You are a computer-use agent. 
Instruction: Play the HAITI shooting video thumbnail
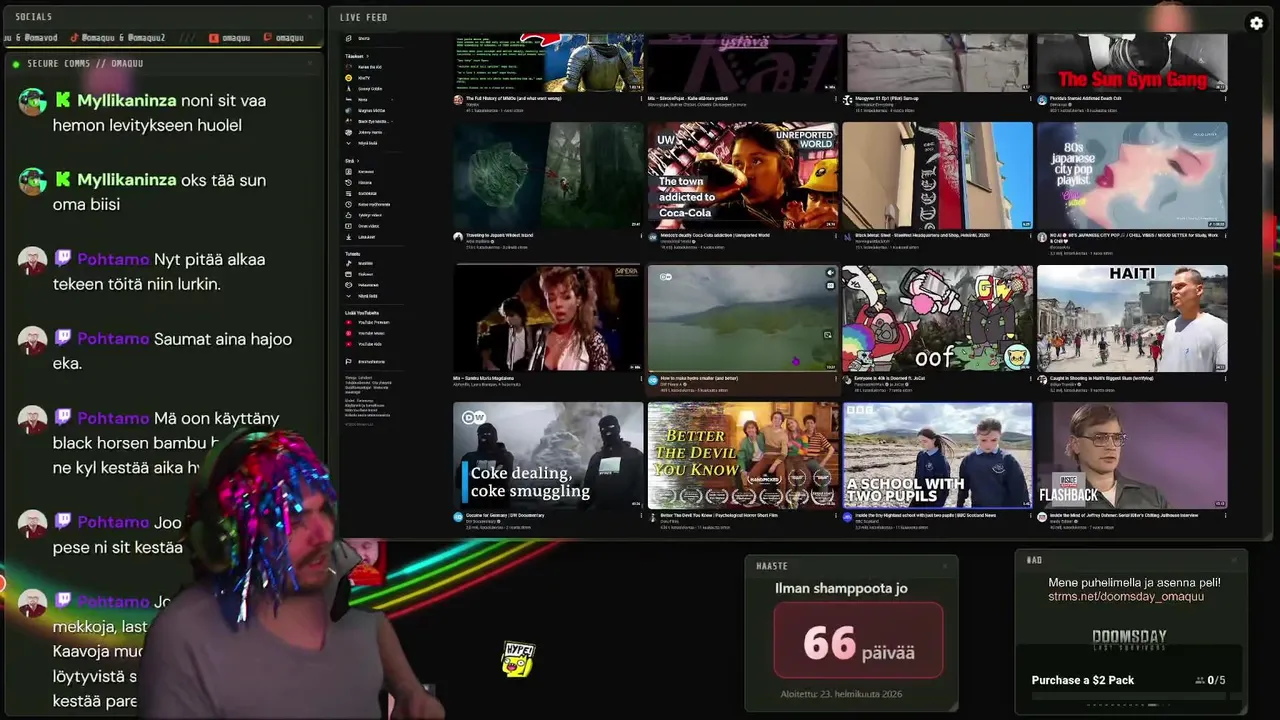tap(1132, 318)
